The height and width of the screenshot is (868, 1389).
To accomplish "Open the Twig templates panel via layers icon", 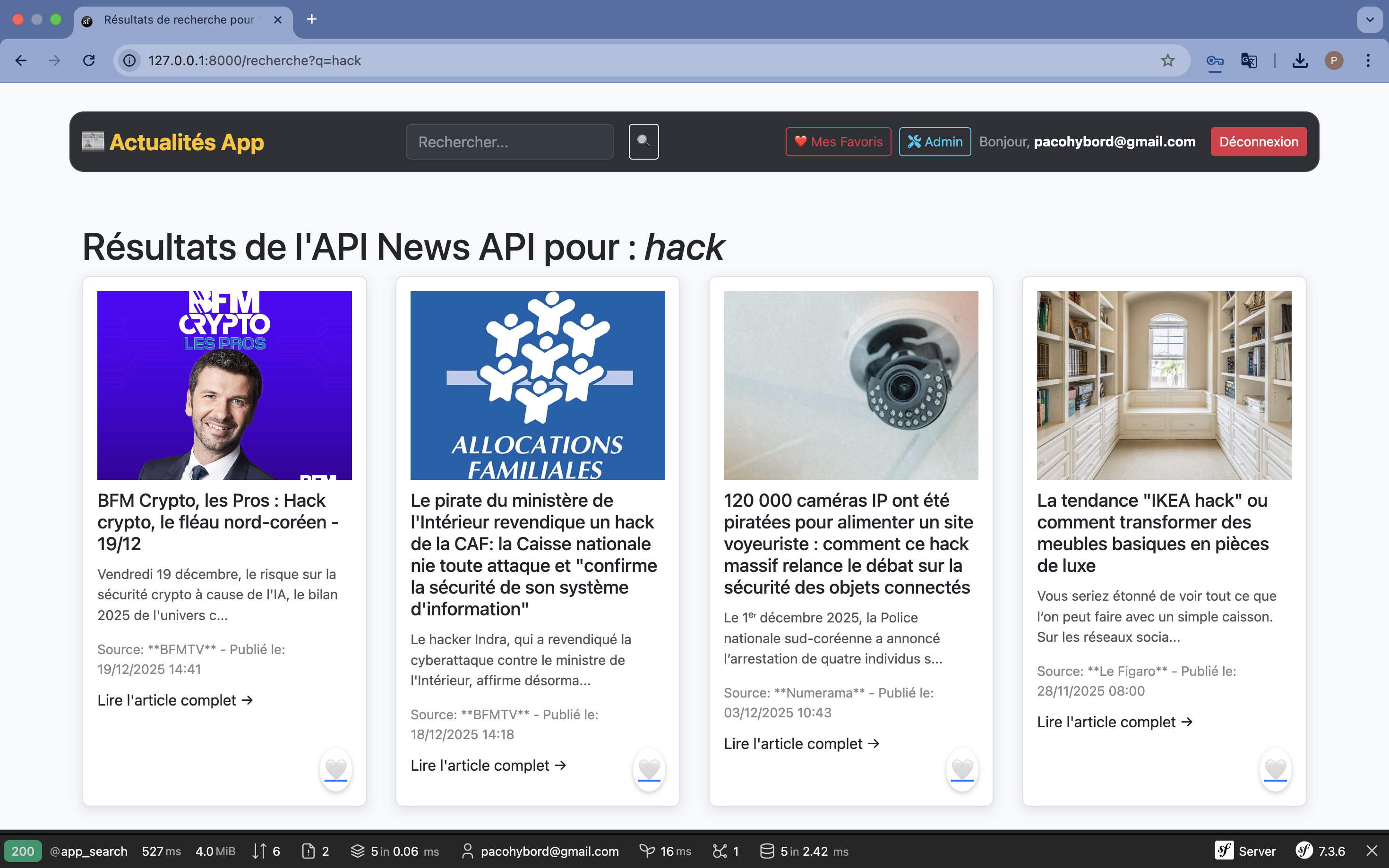I will (x=357, y=851).
